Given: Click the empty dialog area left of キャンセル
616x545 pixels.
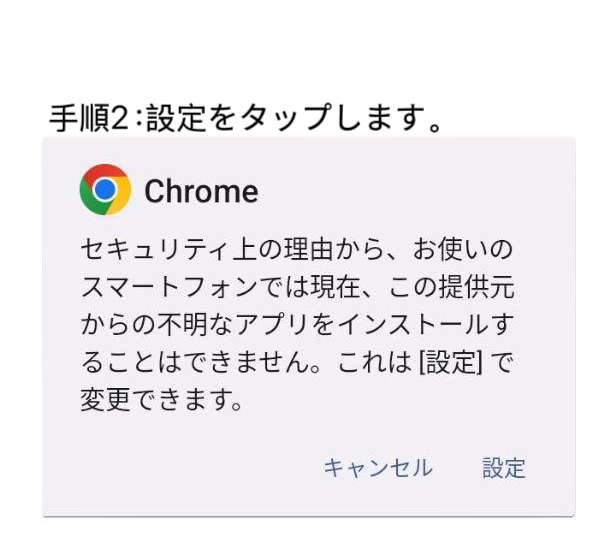Looking at the screenshot, I should point(180,467).
